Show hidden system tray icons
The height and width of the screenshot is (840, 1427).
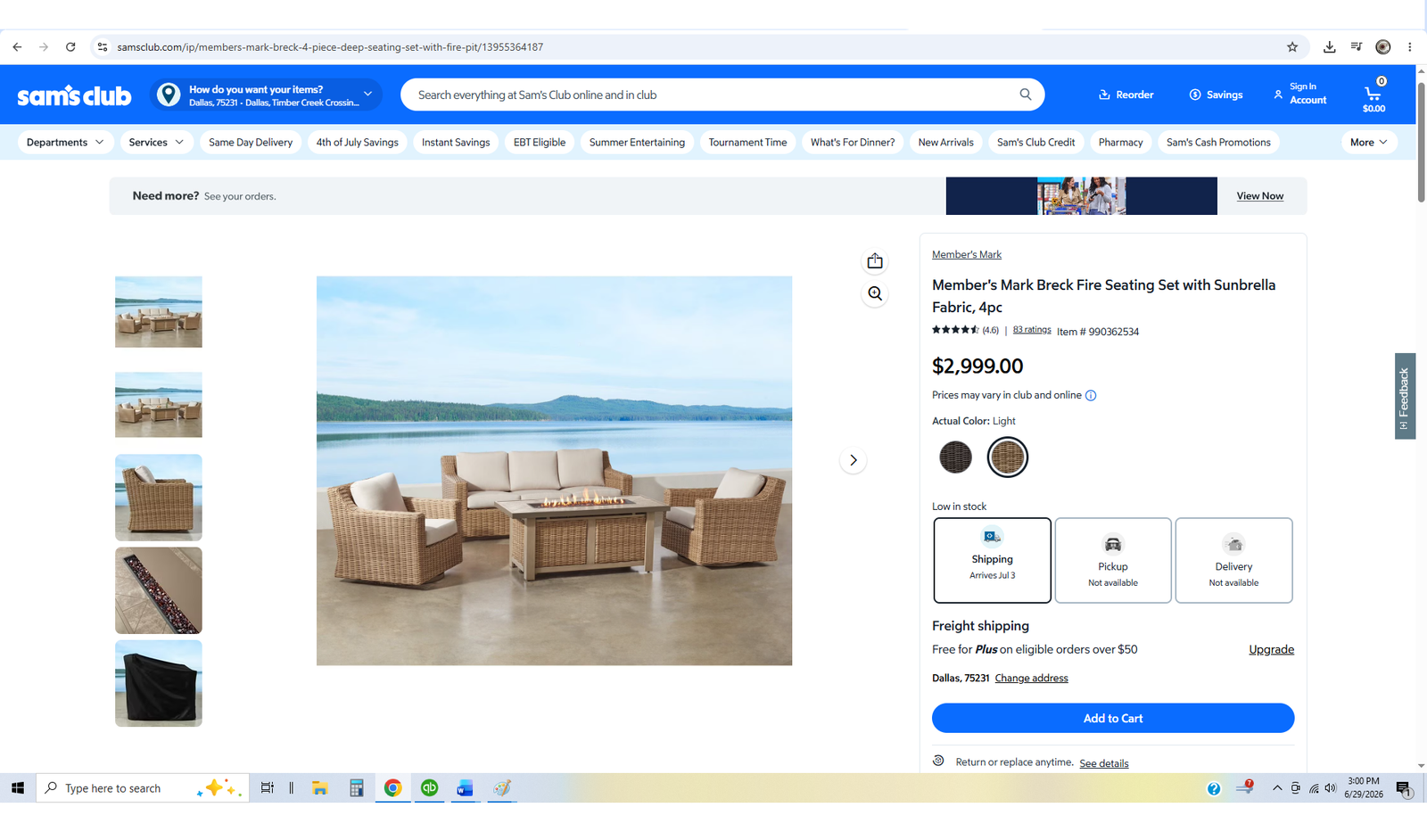1277,788
